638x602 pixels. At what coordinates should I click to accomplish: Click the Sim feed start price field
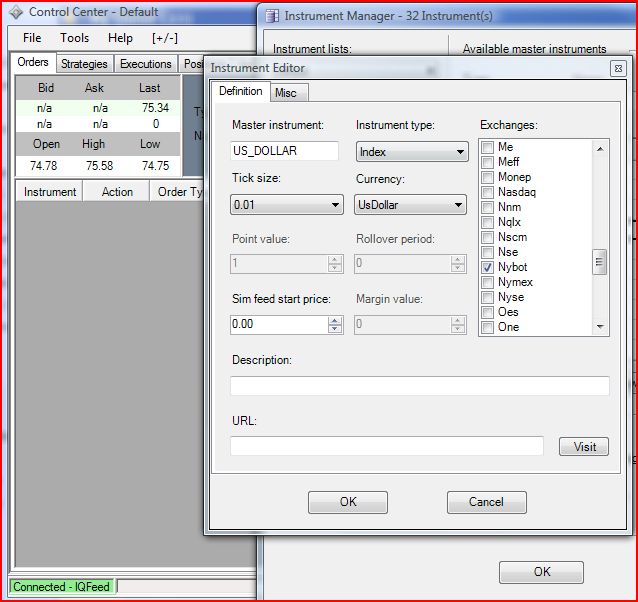pos(279,325)
